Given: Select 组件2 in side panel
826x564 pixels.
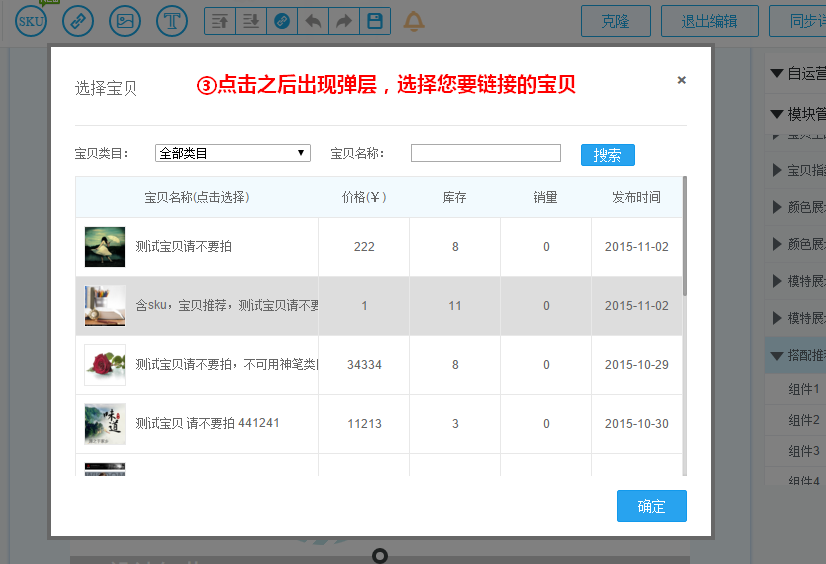Looking at the screenshot, I should point(804,420).
